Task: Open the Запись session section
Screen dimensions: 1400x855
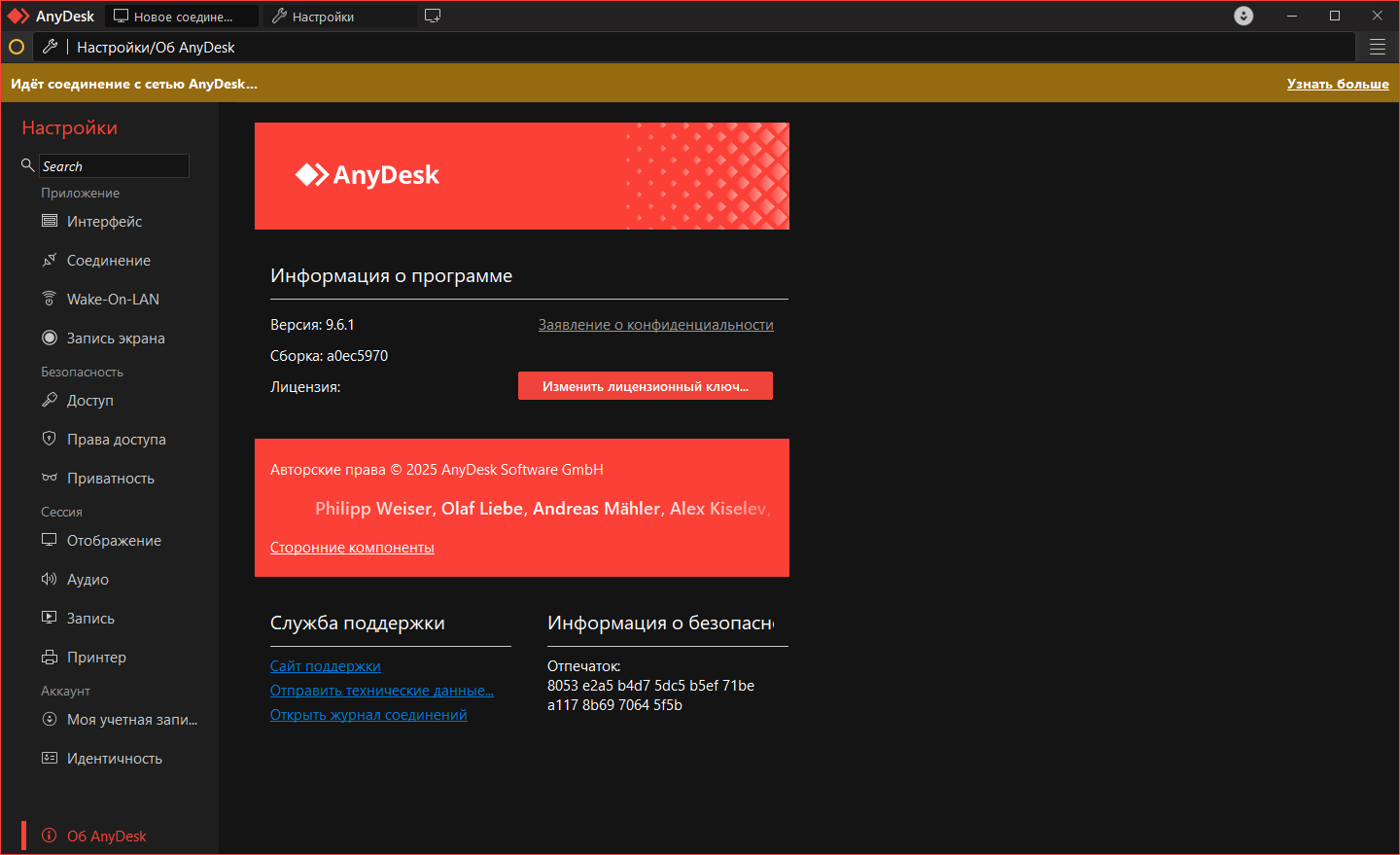Action: click(90, 619)
